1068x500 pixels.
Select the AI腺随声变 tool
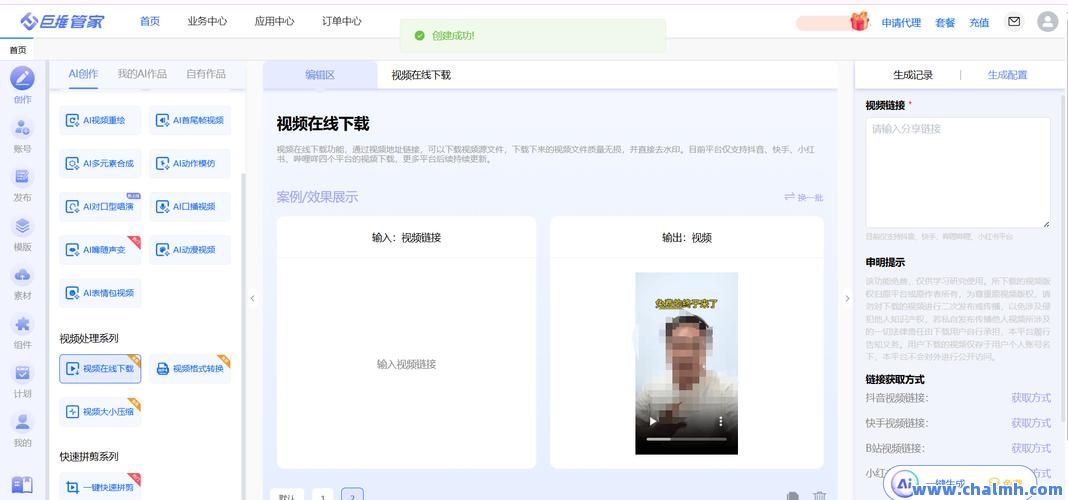click(100, 250)
